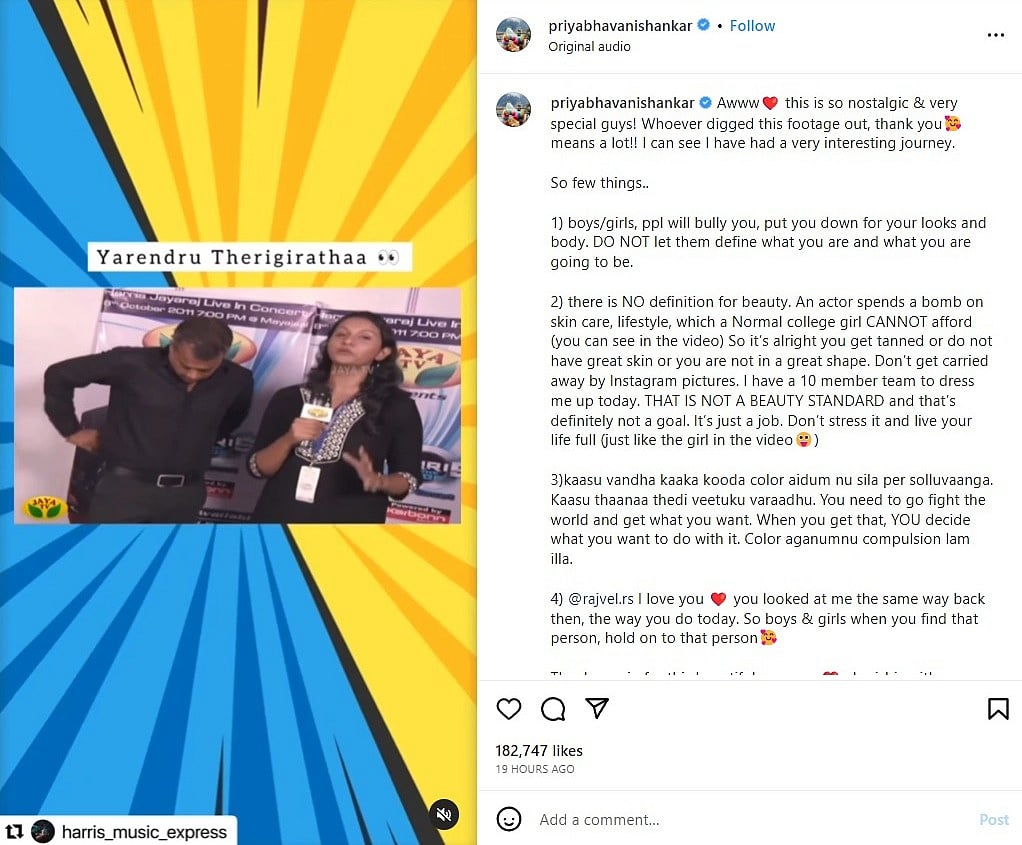Screen dimensions: 1022x845
Task: Click the Post comment button
Action: pyautogui.click(x=993, y=820)
